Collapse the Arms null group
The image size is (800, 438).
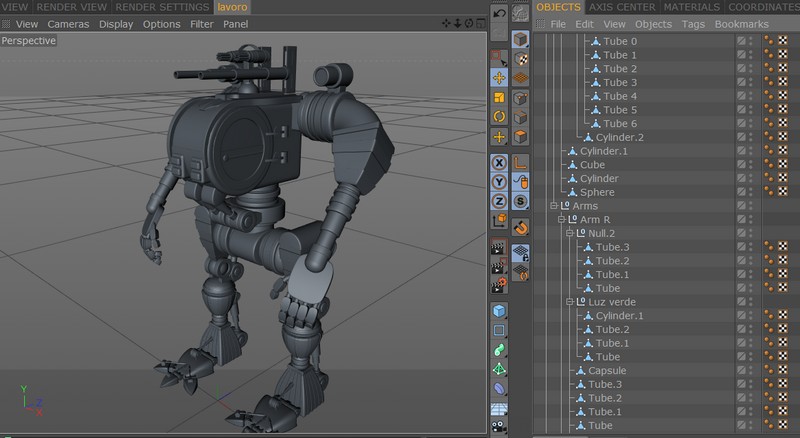coord(553,206)
